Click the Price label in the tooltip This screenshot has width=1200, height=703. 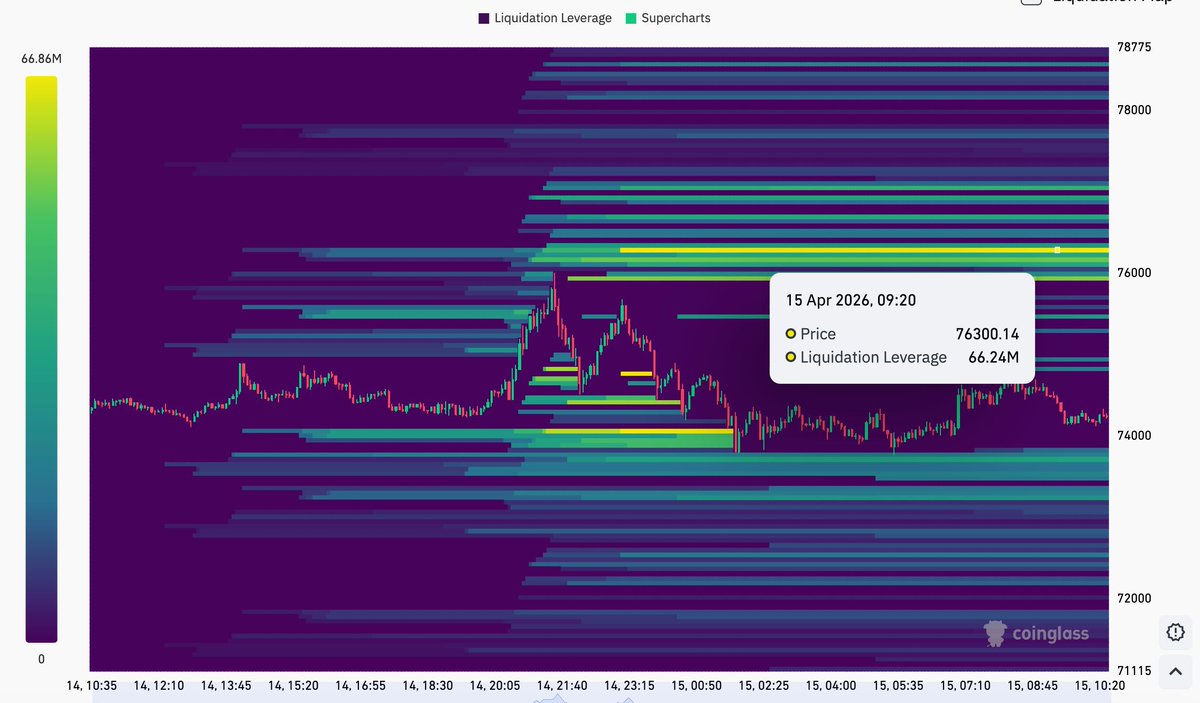tap(818, 334)
